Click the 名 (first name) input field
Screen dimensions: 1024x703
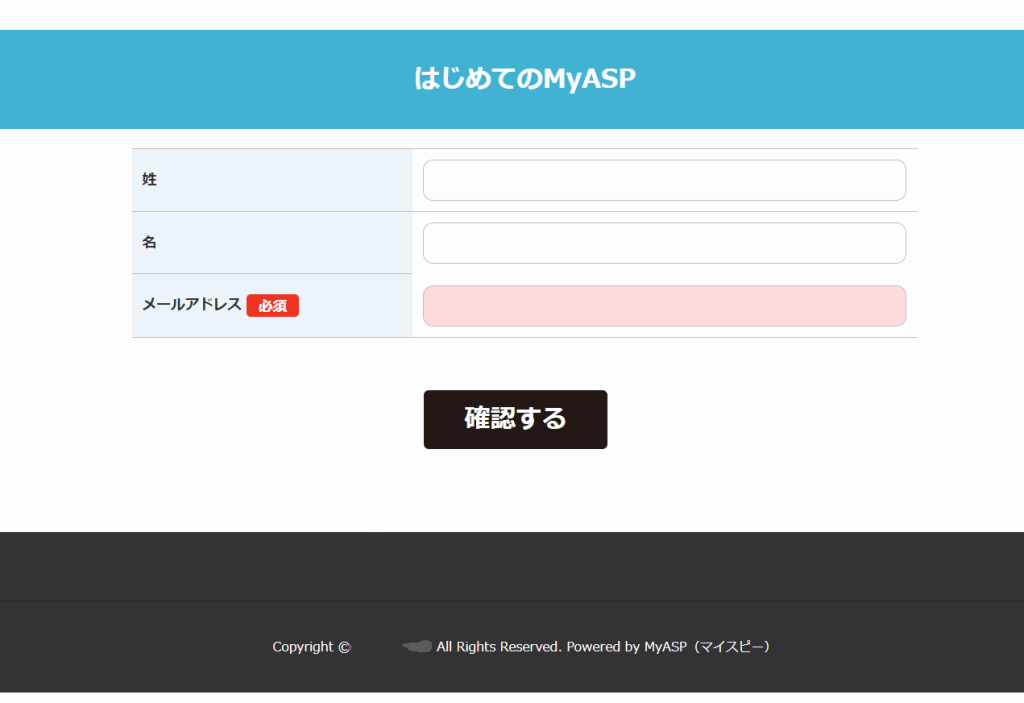664,243
